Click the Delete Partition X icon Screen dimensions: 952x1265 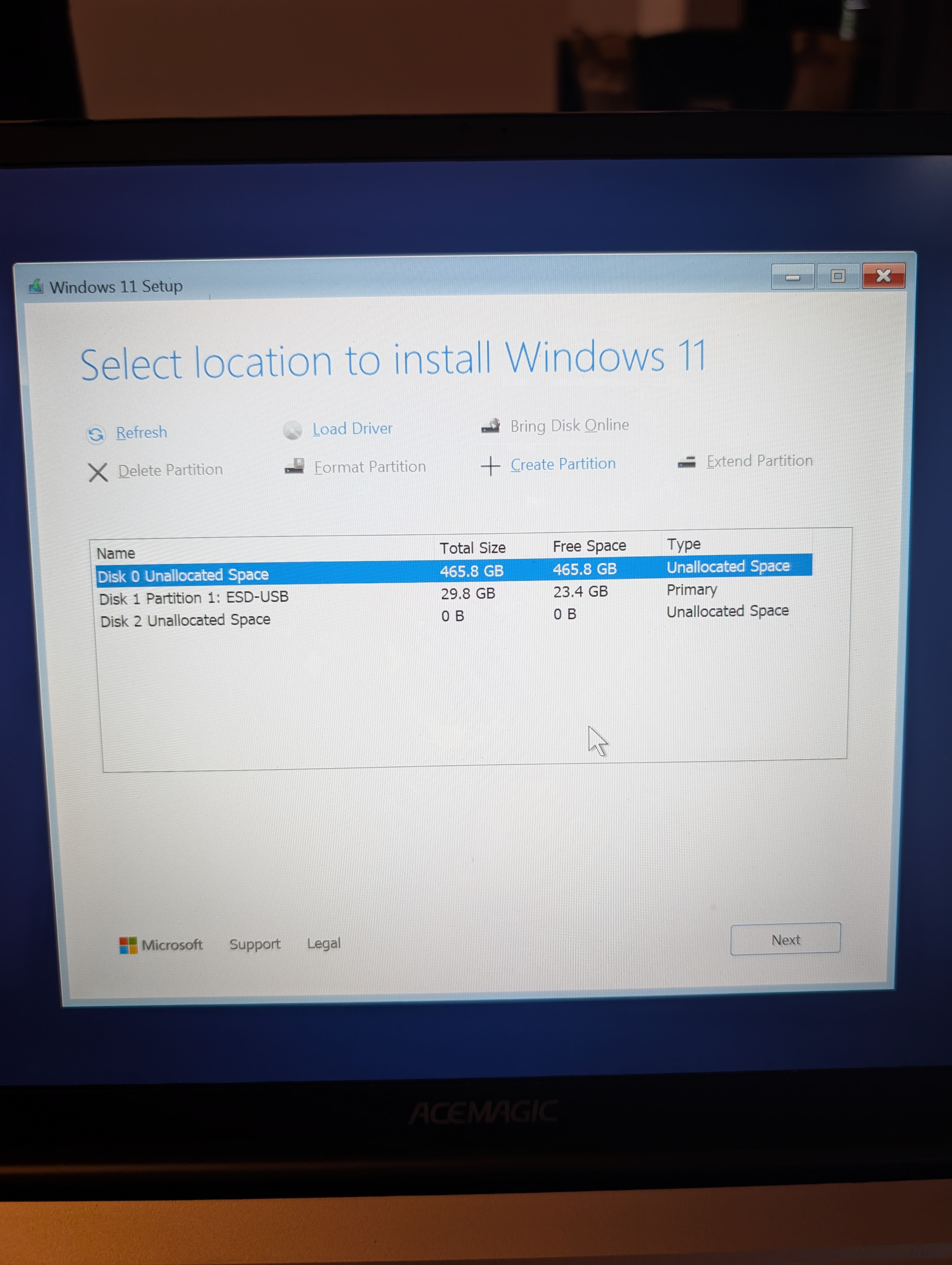pyautogui.click(x=98, y=473)
